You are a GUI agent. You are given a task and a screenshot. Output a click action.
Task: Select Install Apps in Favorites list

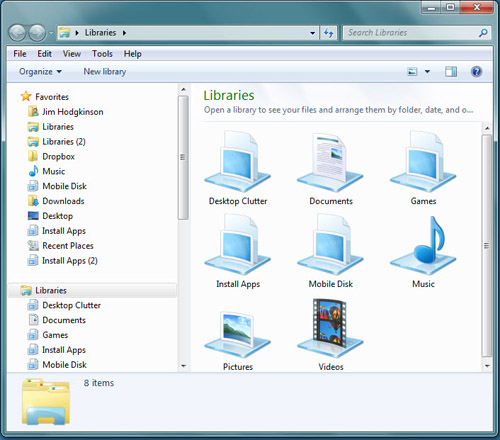coord(57,231)
